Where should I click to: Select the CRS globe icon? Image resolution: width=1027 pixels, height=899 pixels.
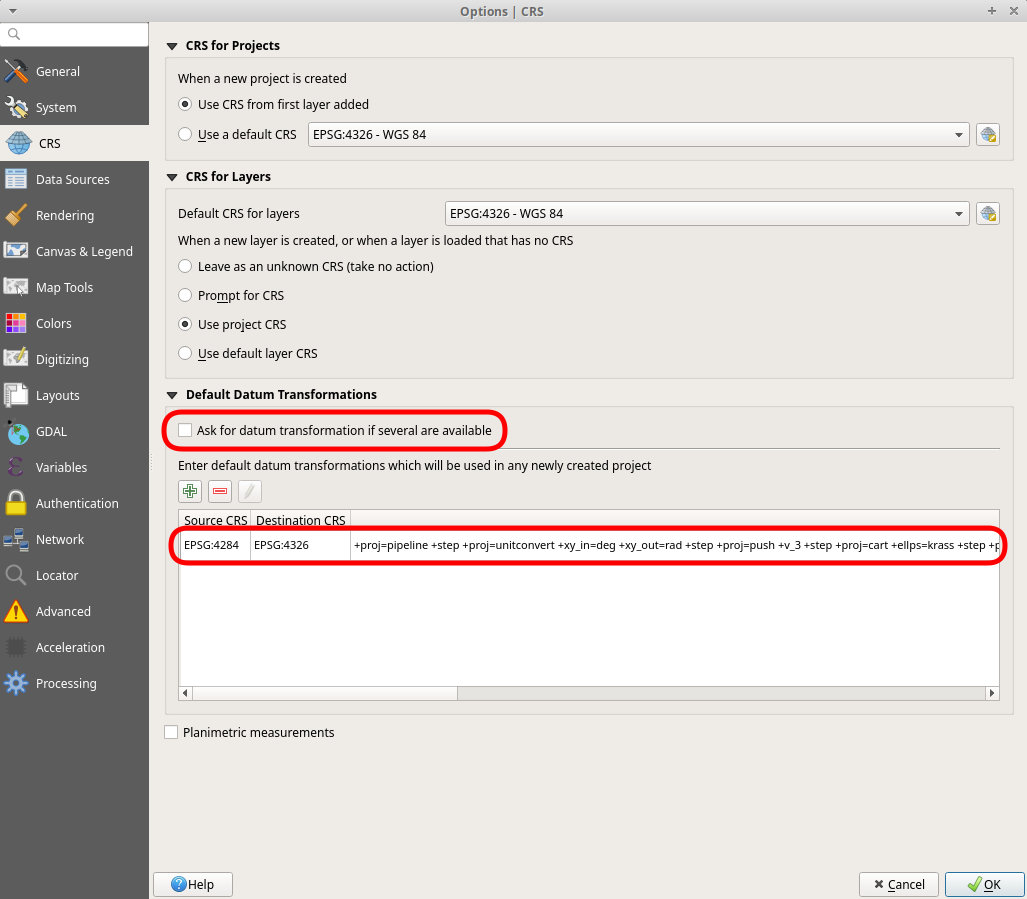pos(18,143)
